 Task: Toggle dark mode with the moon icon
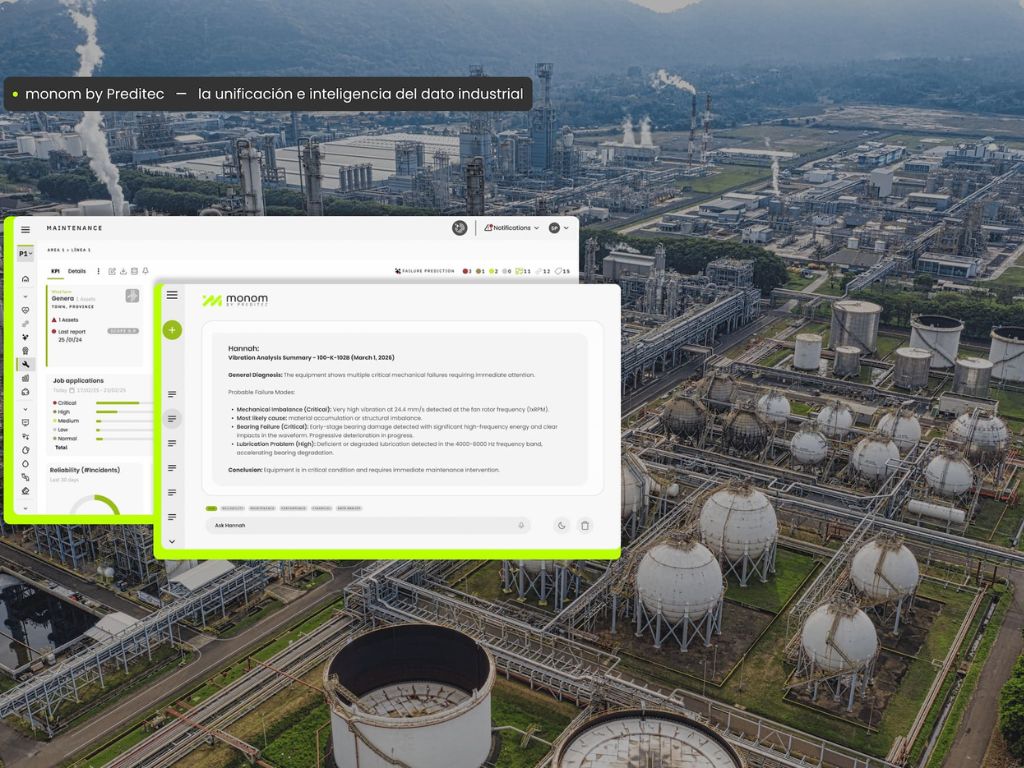click(562, 525)
